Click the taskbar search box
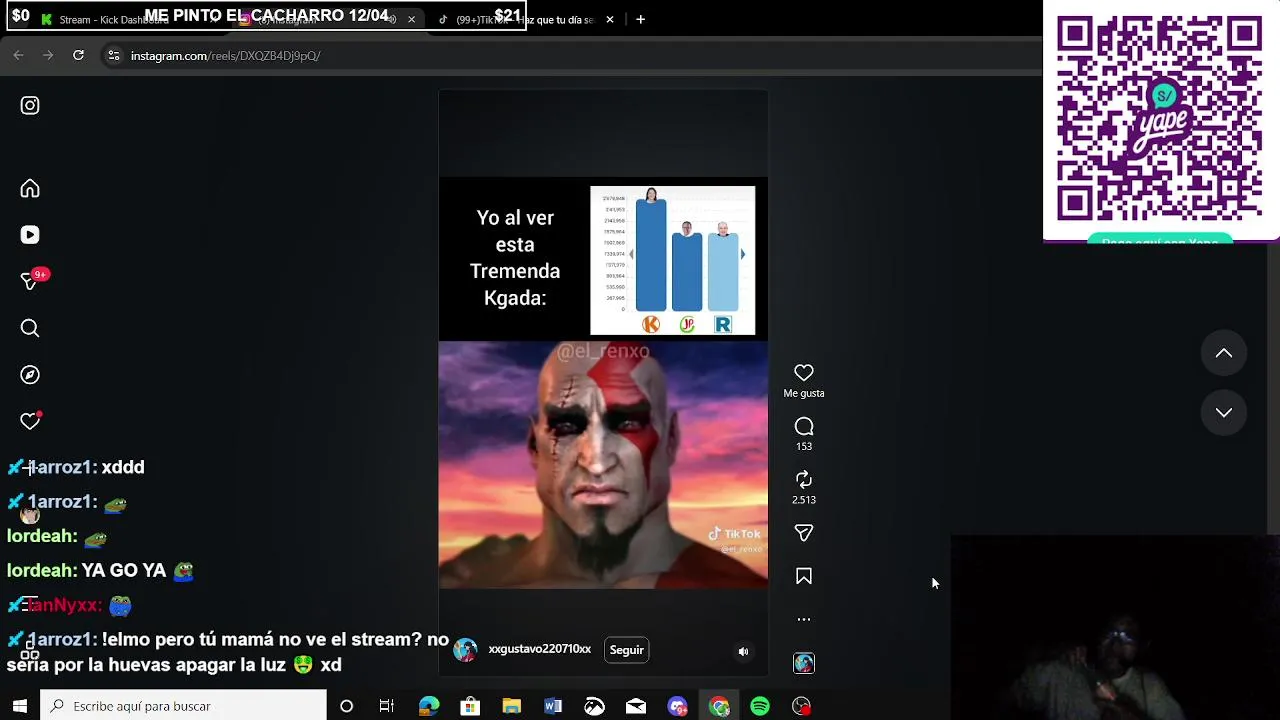Viewport: 1280px width, 720px height. pos(183,706)
